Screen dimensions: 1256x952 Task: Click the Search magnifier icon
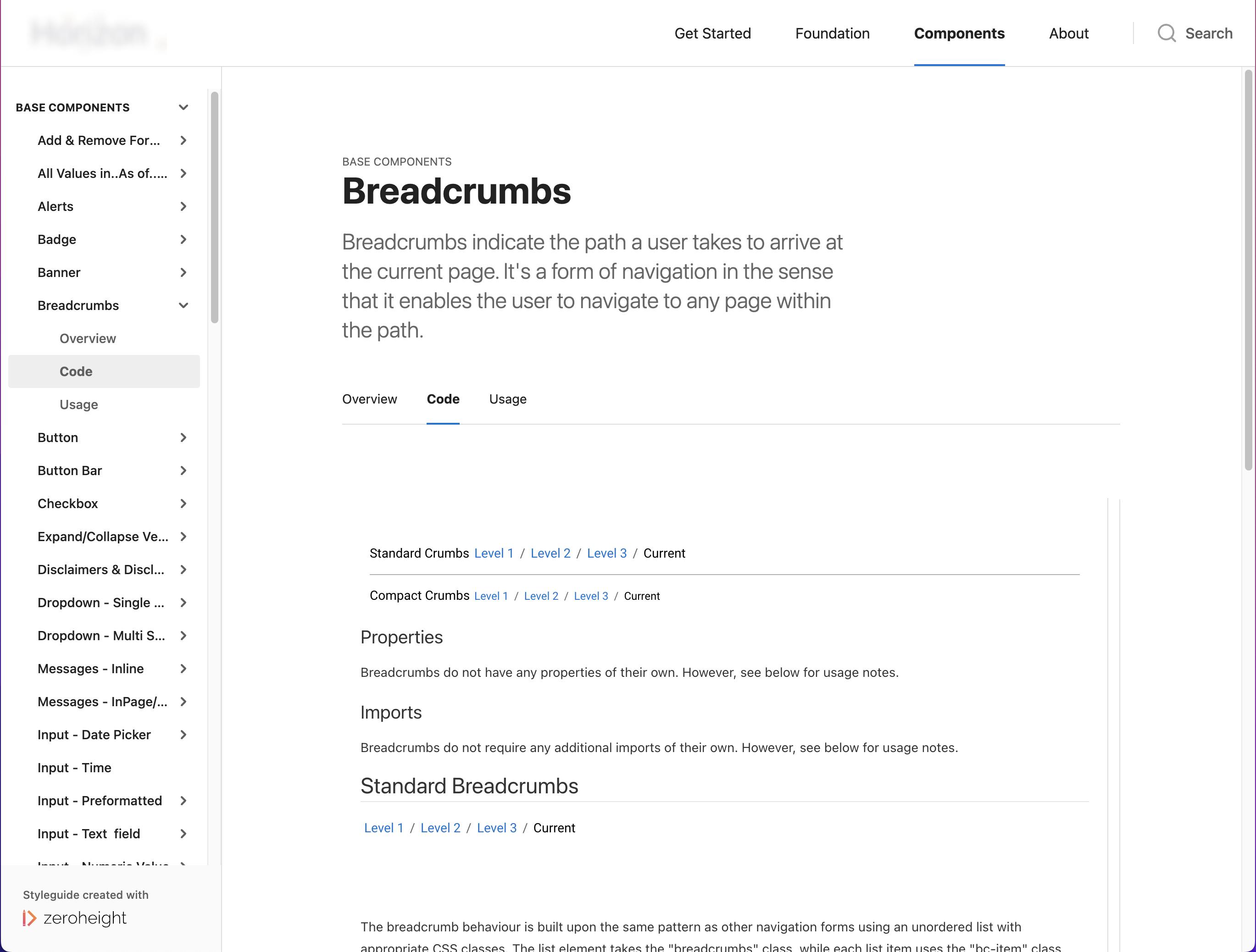point(1166,33)
